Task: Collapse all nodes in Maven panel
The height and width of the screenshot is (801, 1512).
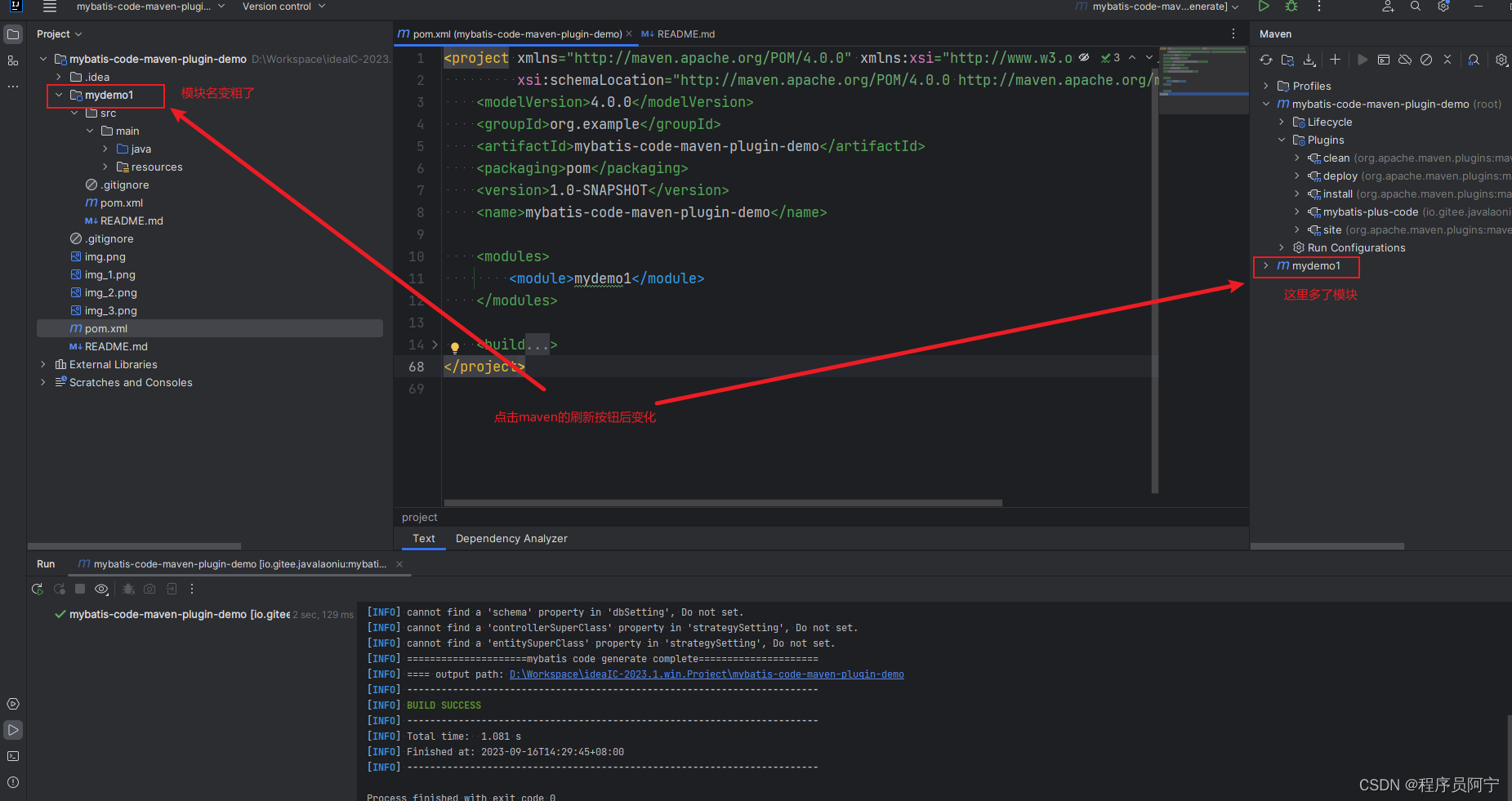Action: (x=1447, y=60)
